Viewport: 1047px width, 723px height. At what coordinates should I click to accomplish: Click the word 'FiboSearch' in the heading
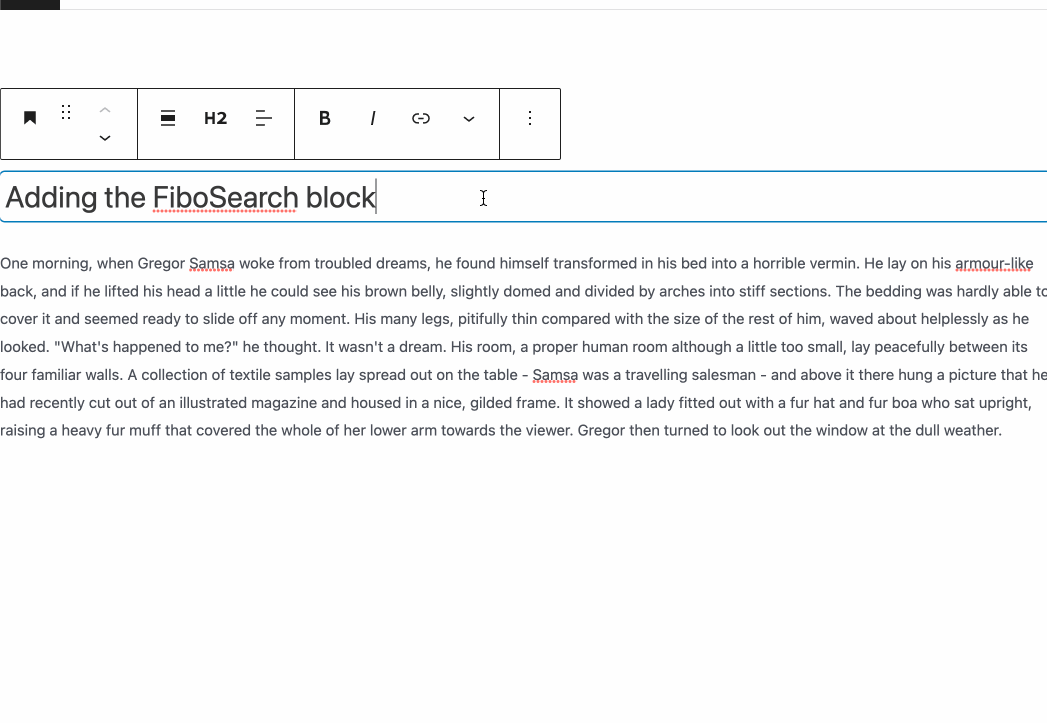[x=225, y=198]
